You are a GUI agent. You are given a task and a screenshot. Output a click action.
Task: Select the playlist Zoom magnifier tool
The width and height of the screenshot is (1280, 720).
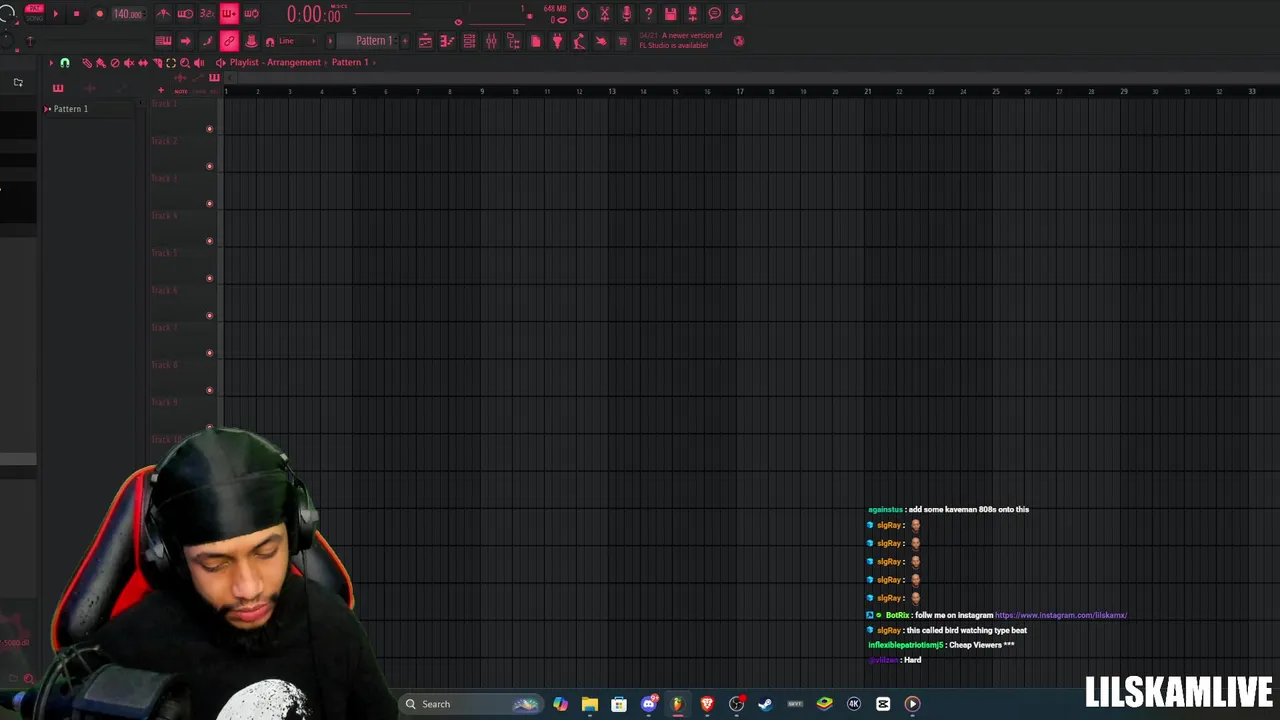tap(185, 62)
